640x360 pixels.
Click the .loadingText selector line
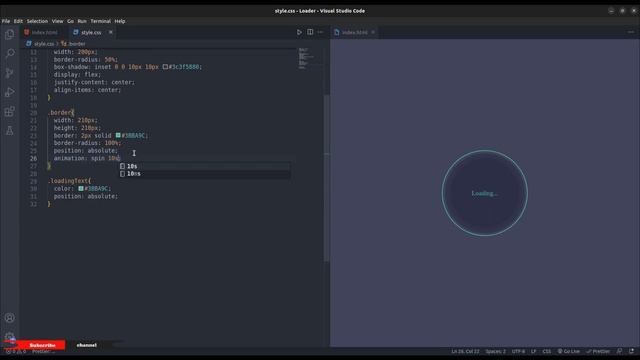click(x=69, y=181)
